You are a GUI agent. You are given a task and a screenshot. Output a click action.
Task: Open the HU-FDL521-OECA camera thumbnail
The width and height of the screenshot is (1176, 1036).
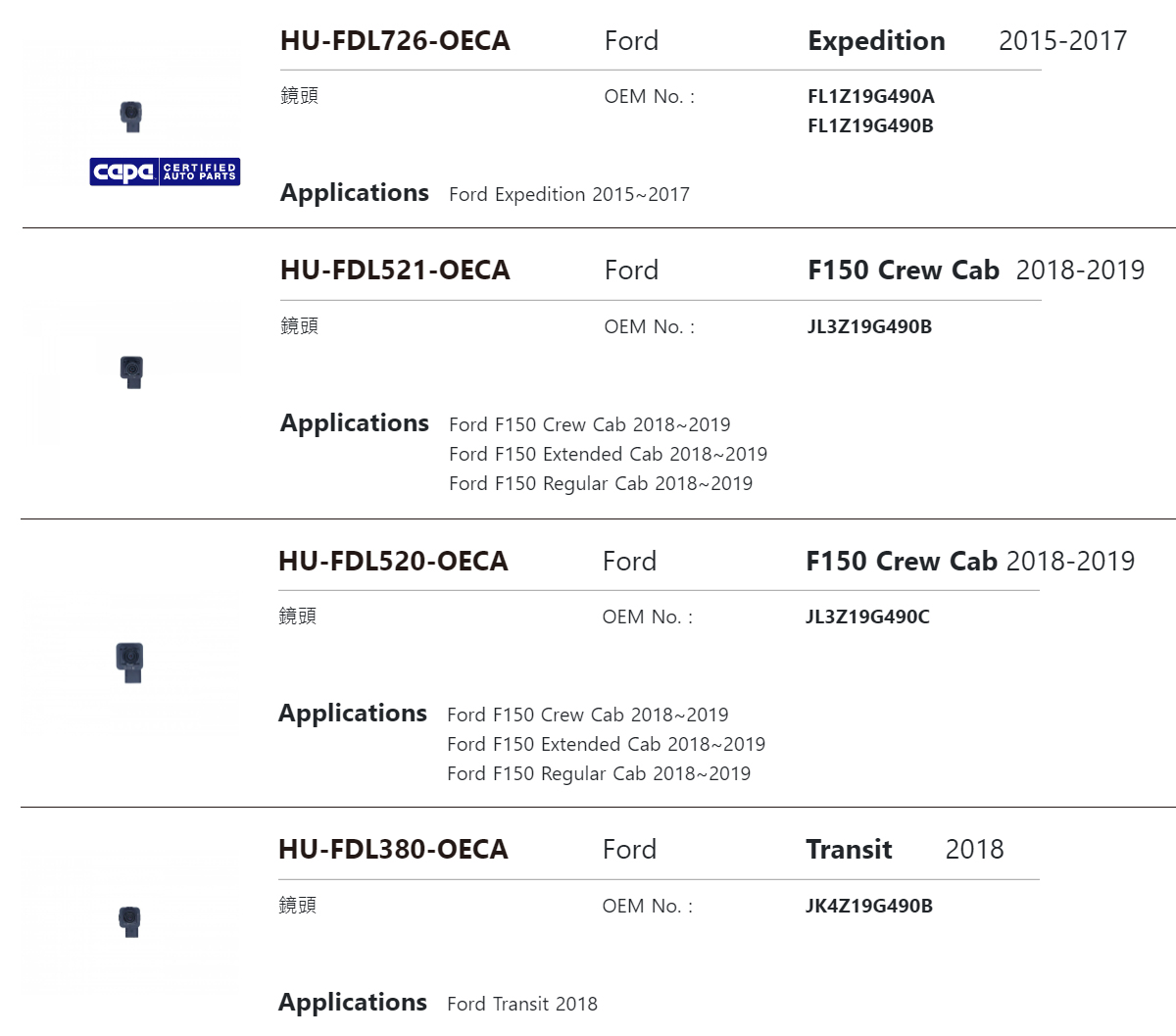tap(131, 371)
